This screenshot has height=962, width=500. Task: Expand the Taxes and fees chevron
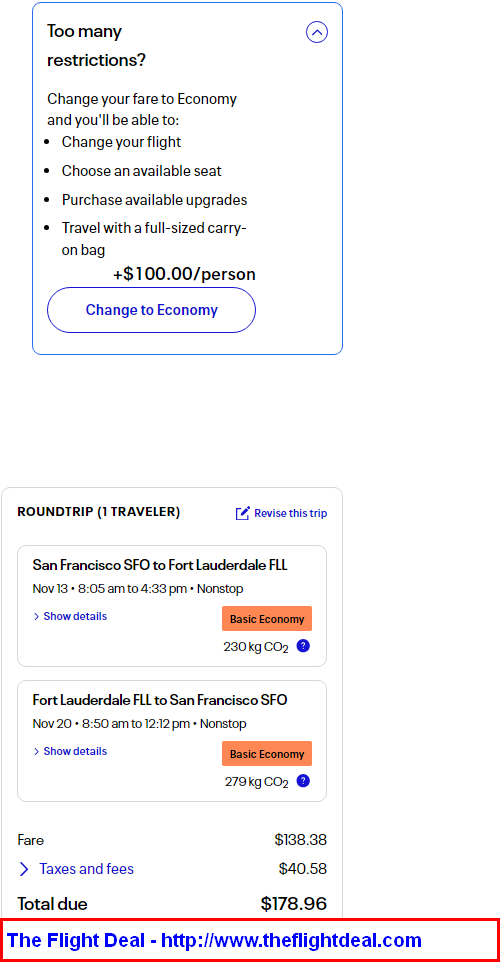pyautogui.click(x=24, y=869)
